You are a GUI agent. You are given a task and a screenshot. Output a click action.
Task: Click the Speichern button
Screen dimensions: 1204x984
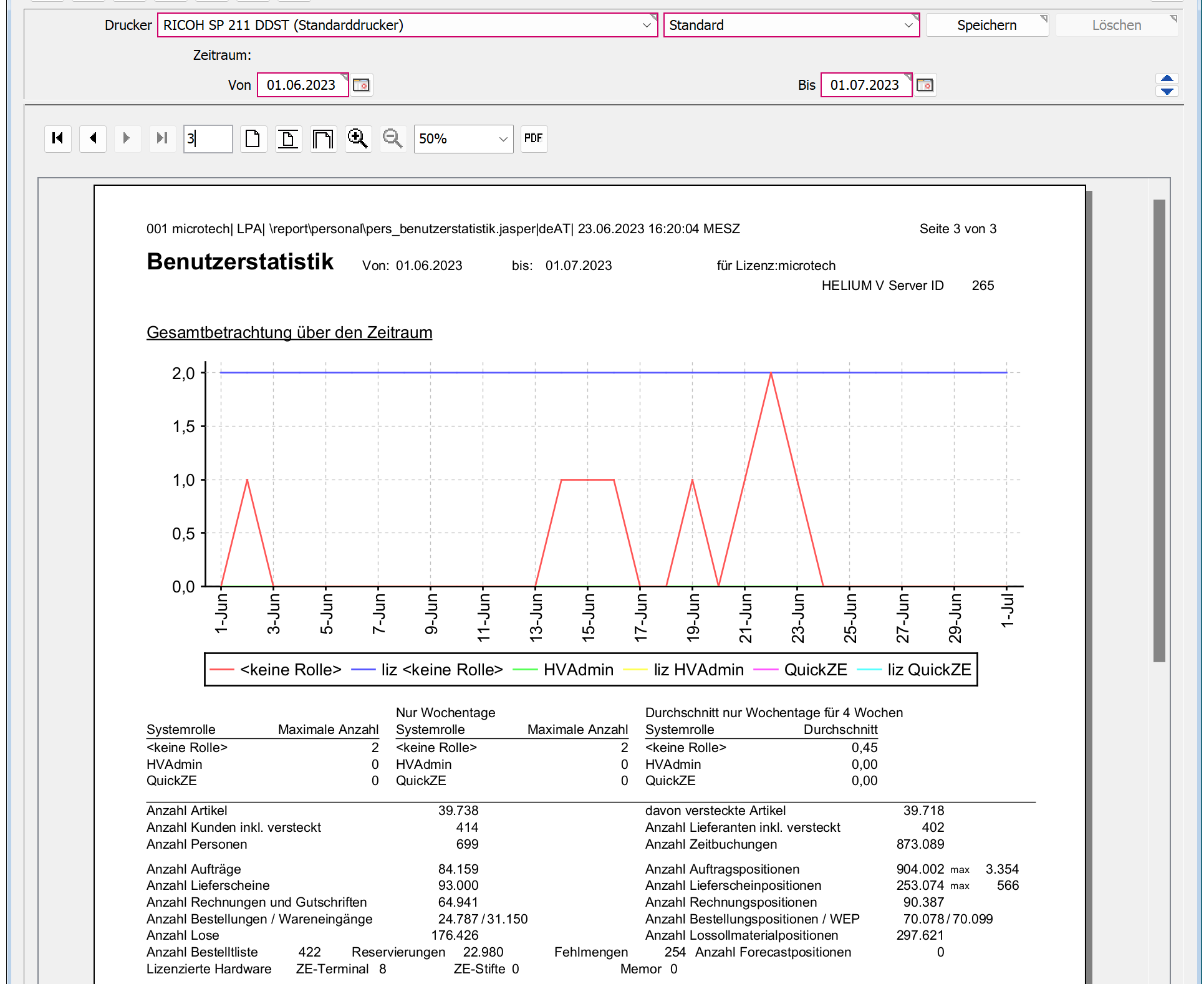986,26
